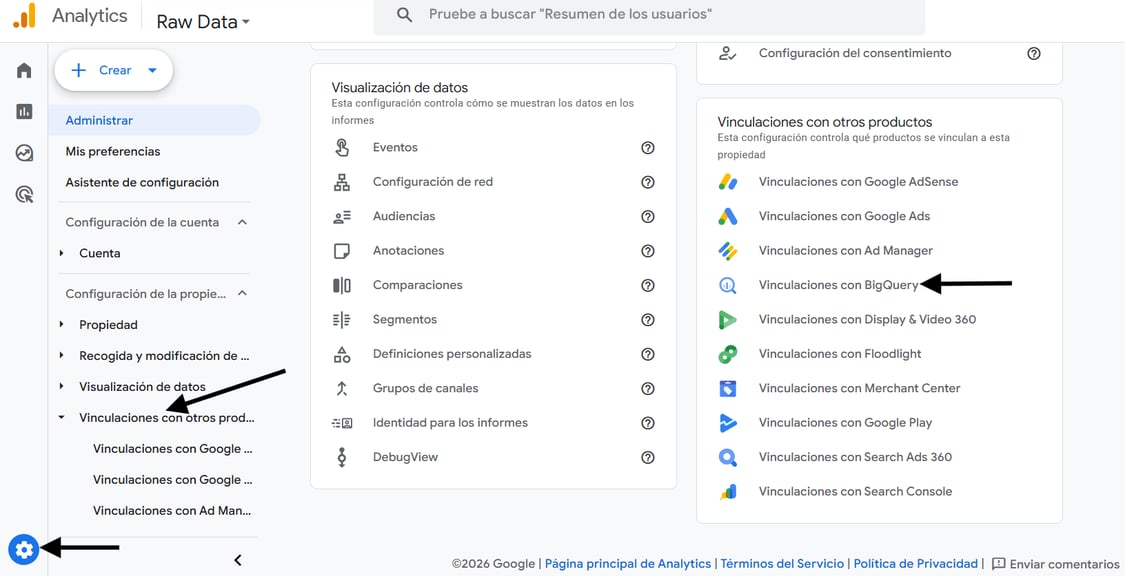Open the Home icon in the left sidebar

22,70
